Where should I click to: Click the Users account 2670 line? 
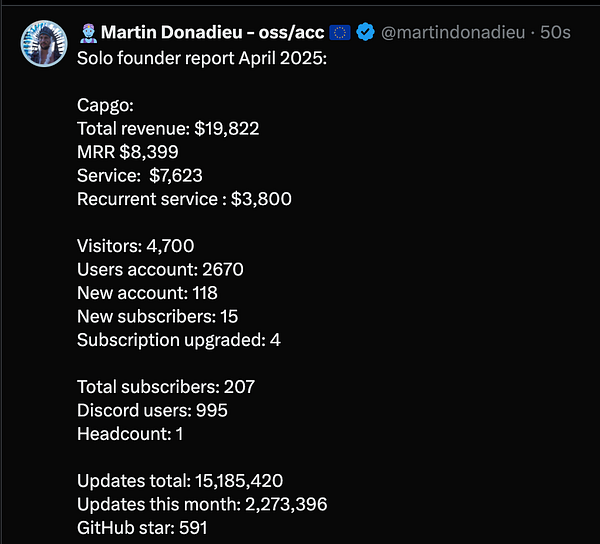(160, 269)
